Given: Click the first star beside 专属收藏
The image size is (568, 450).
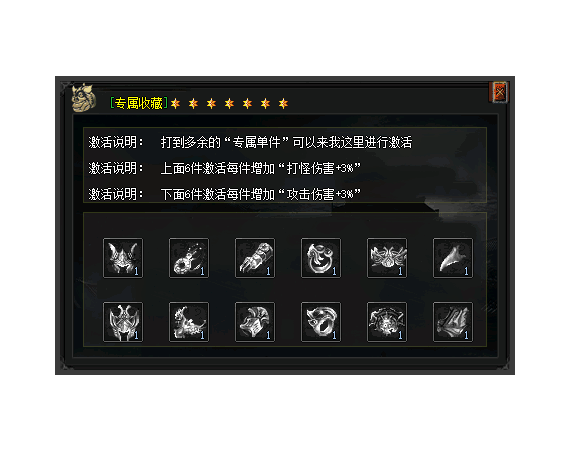Looking at the screenshot, I should coord(175,104).
